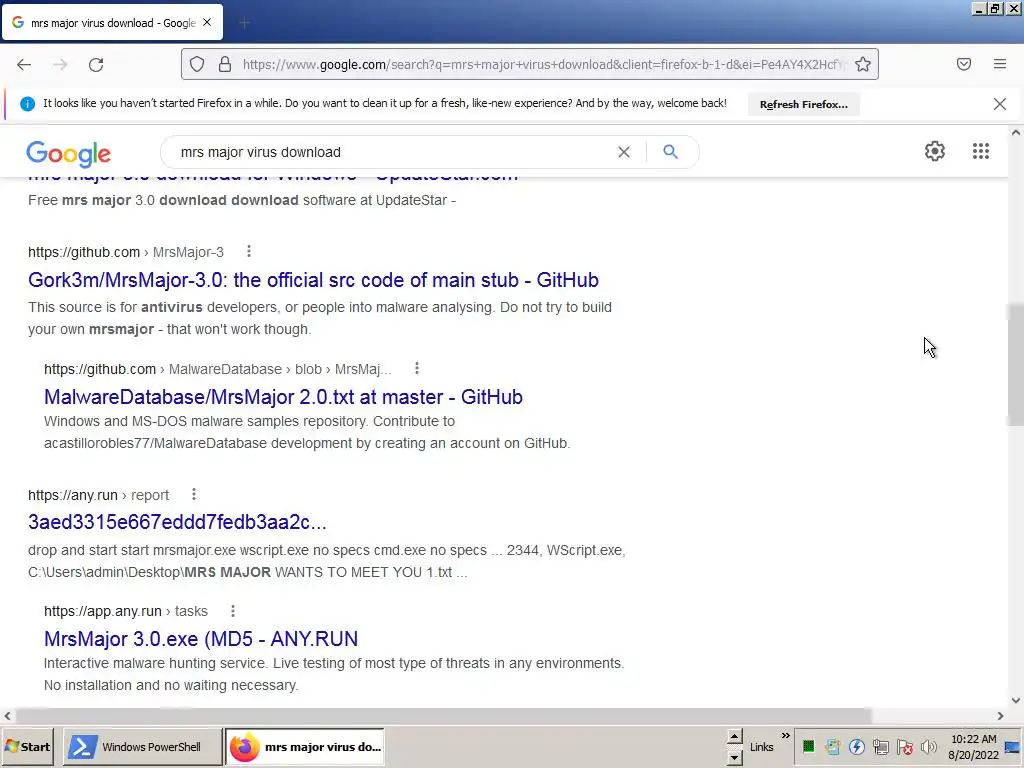Screen dimensions: 1024x768
Task: Click taskbar toolbar down stepper arrow
Action: tap(735, 757)
